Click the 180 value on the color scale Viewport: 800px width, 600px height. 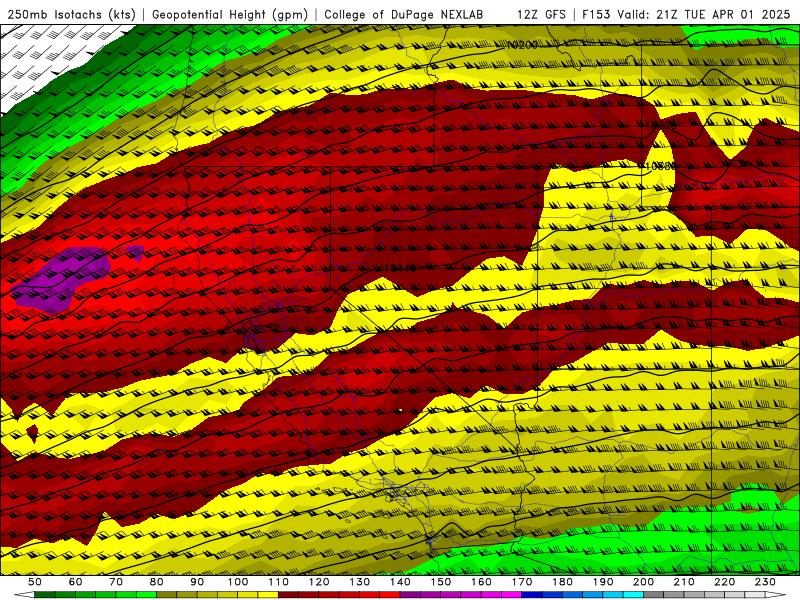[x=562, y=582]
